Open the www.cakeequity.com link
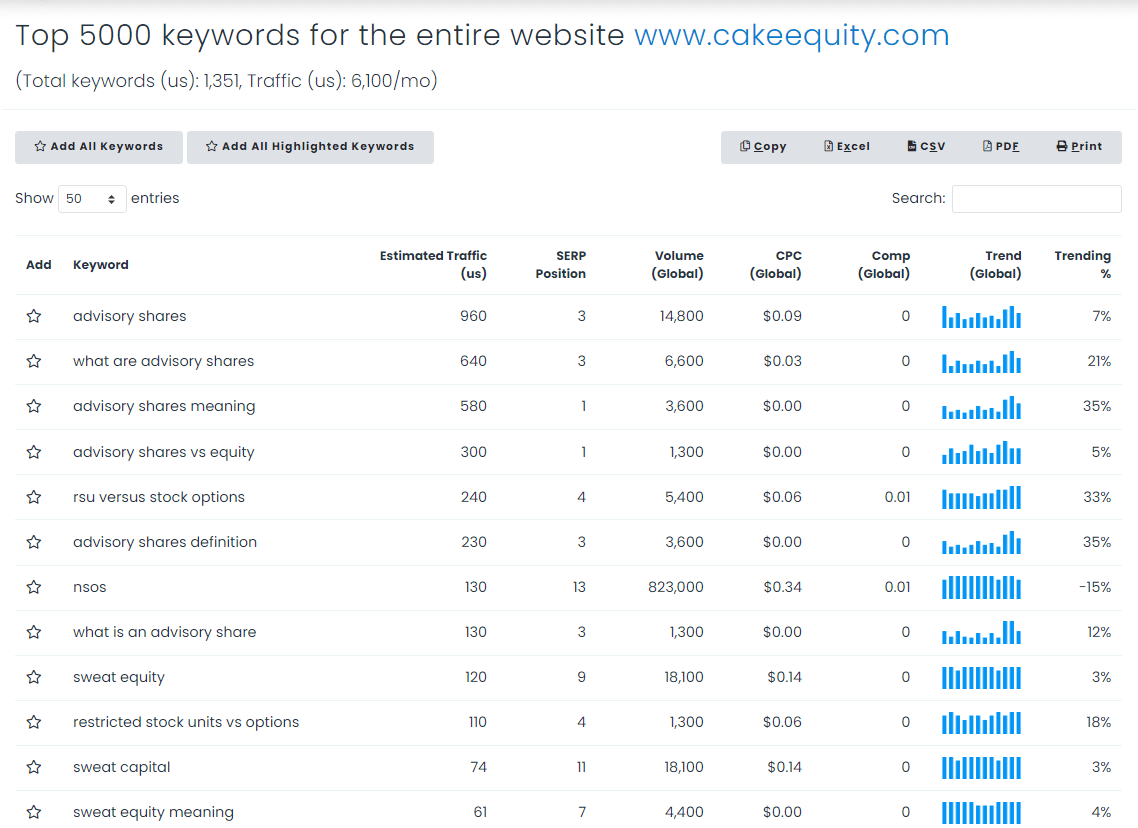The width and height of the screenshot is (1138, 828). pyautogui.click(x=791, y=35)
